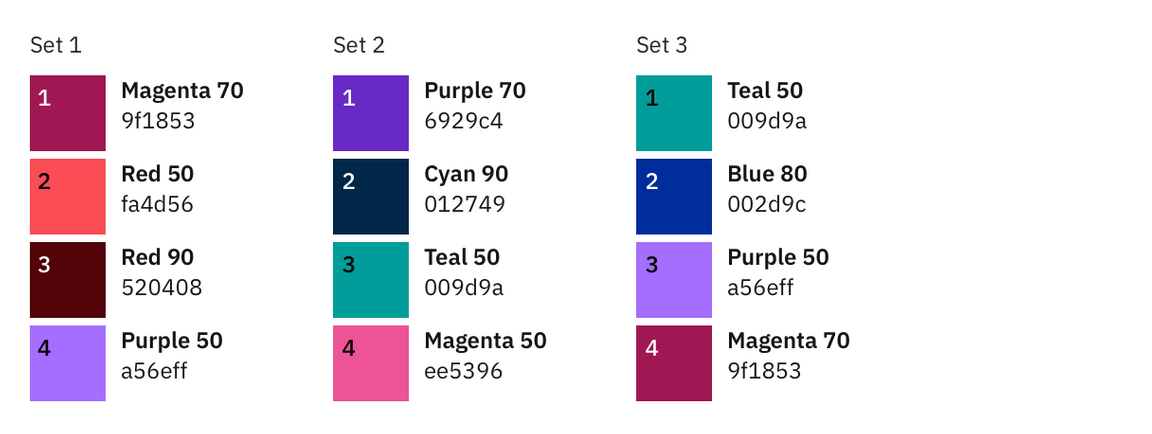Click the hex code ee5396

point(463,372)
